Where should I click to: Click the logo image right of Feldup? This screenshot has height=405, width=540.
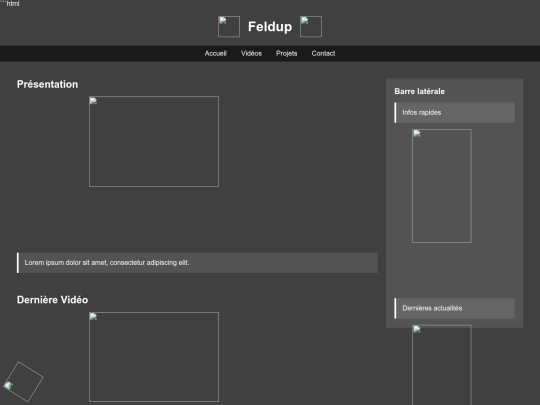click(x=311, y=27)
